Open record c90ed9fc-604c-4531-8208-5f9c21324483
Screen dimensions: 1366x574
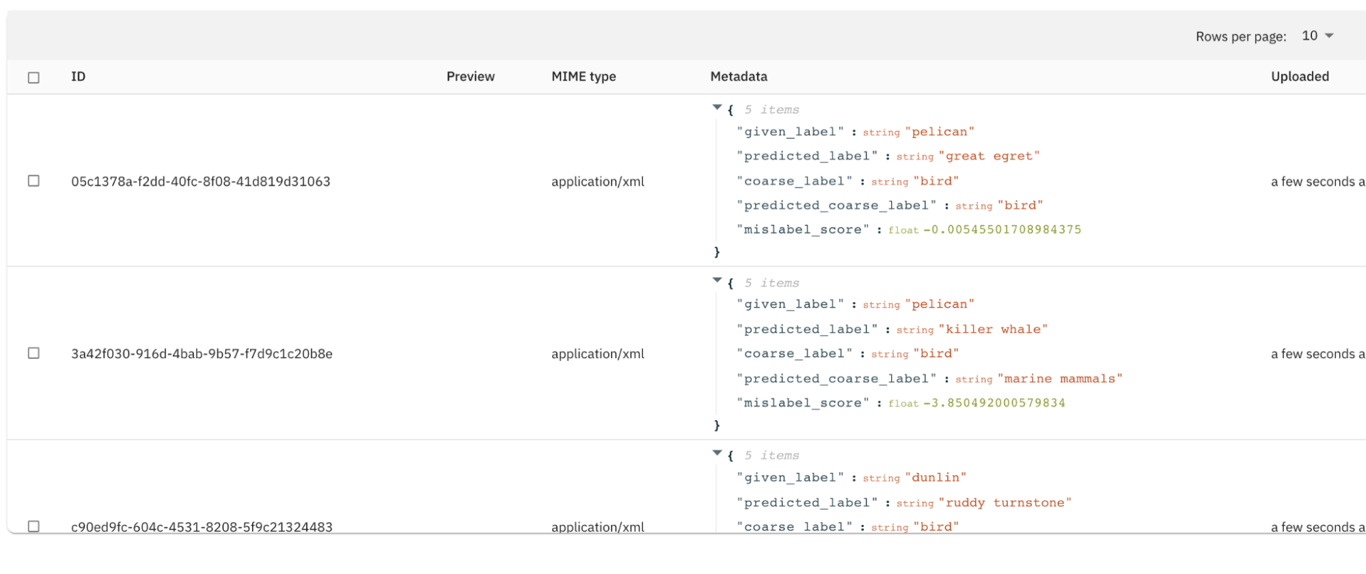[201, 526]
